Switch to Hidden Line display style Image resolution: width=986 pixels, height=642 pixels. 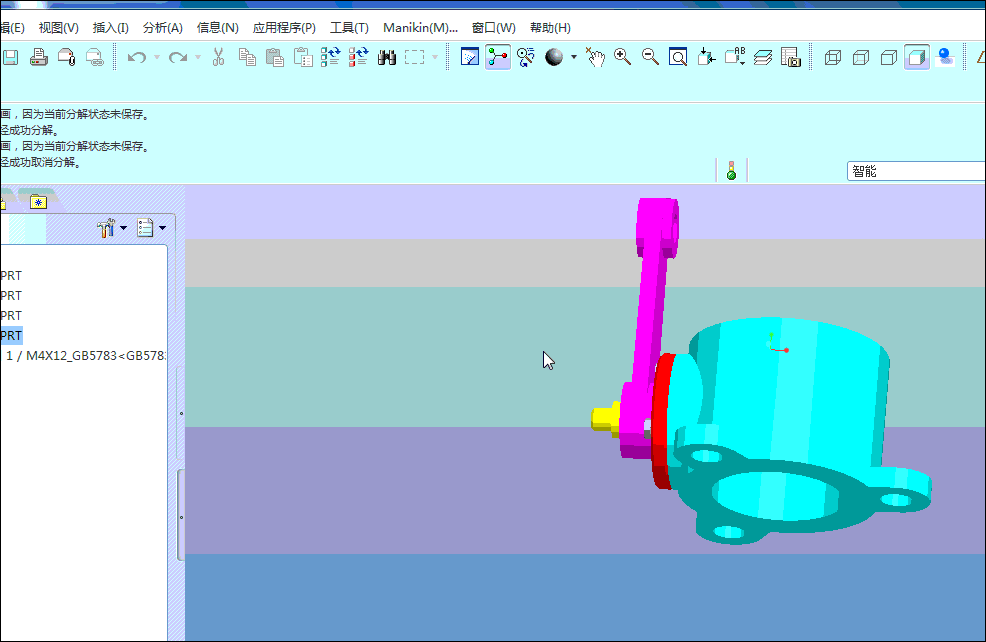coord(861,58)
